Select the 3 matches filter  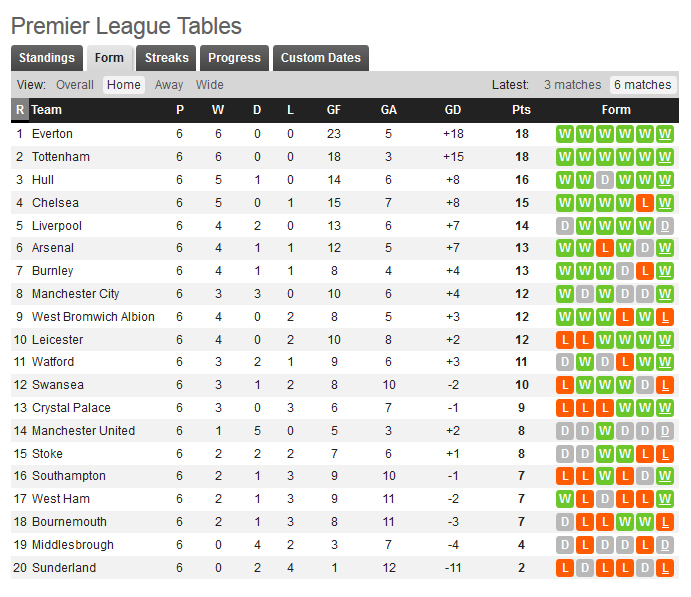572,85
